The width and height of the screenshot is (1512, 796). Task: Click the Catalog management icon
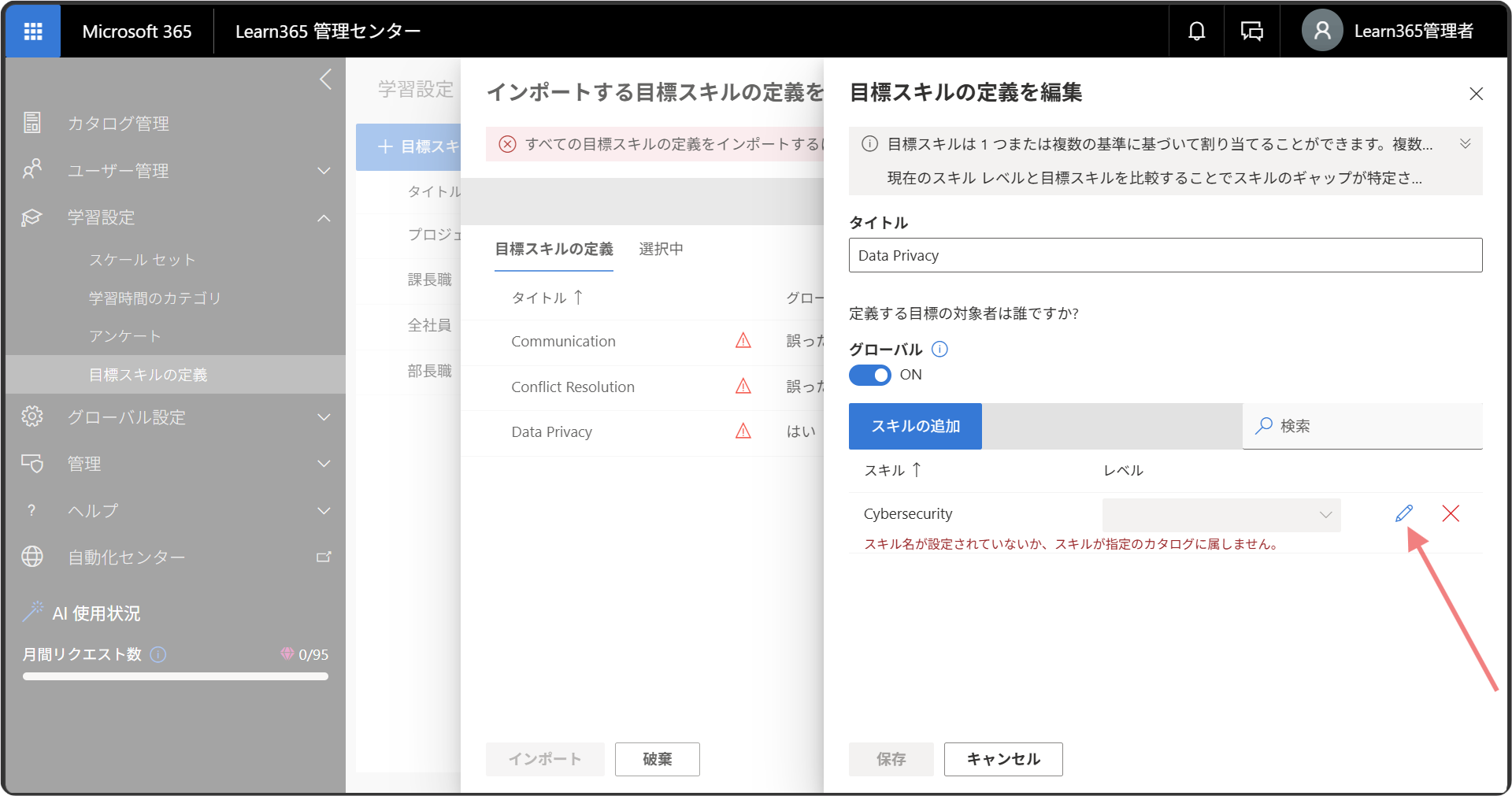(31, 123)
